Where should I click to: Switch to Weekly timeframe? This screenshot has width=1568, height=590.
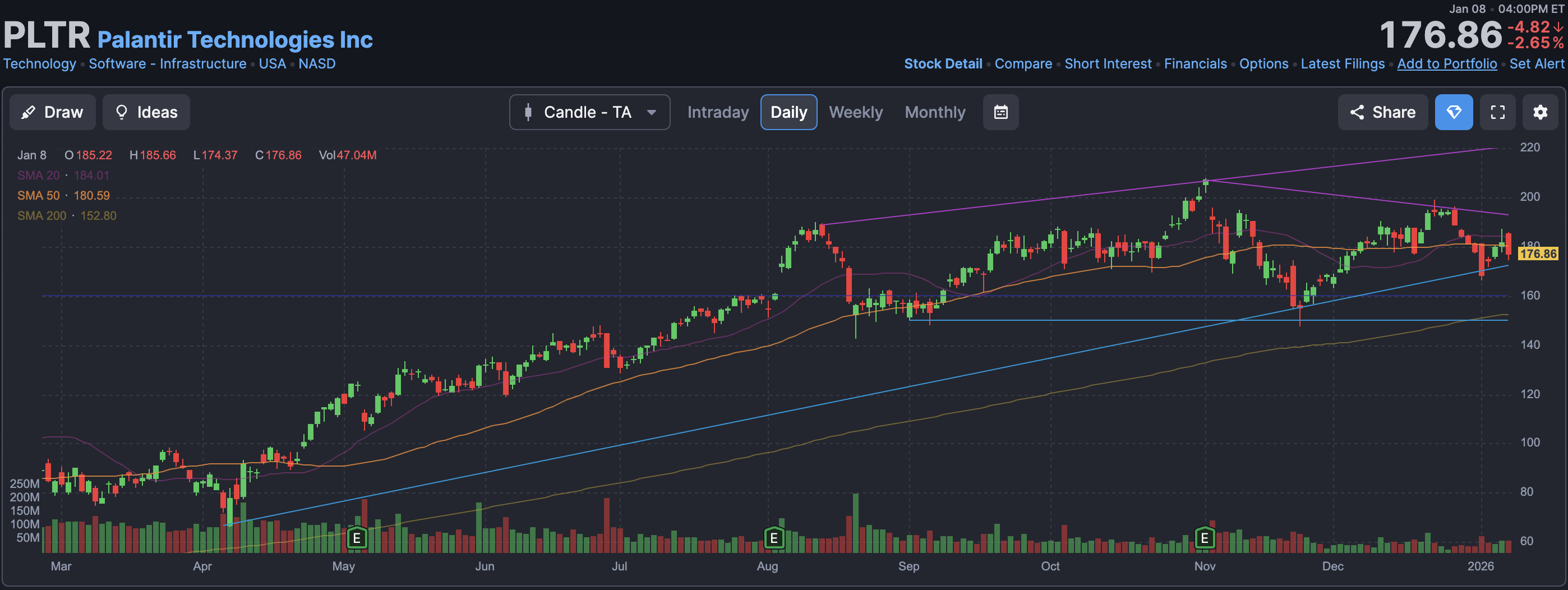[855, 112]
